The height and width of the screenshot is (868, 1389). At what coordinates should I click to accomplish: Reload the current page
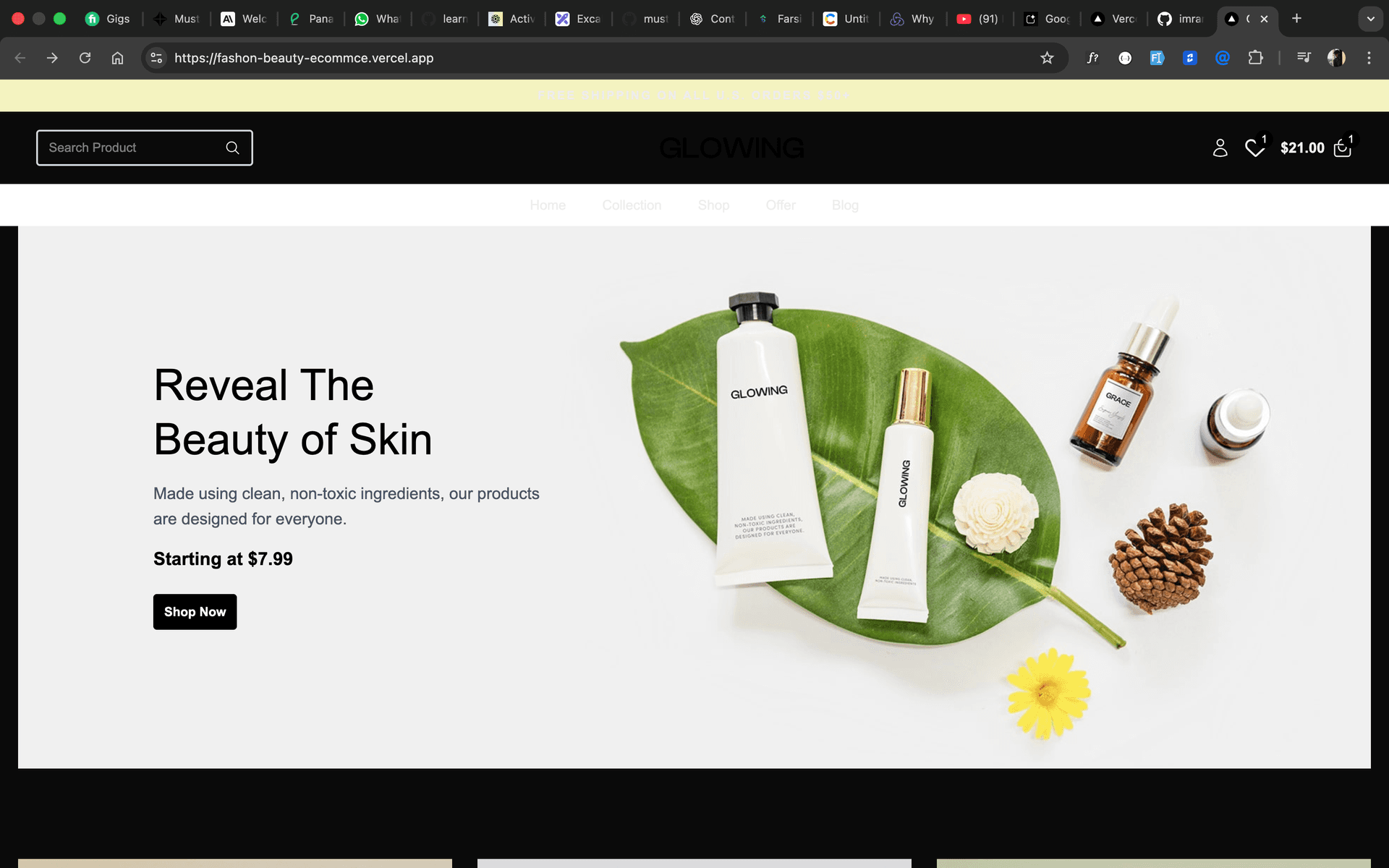pyautogui.click(x=85, y=58)
